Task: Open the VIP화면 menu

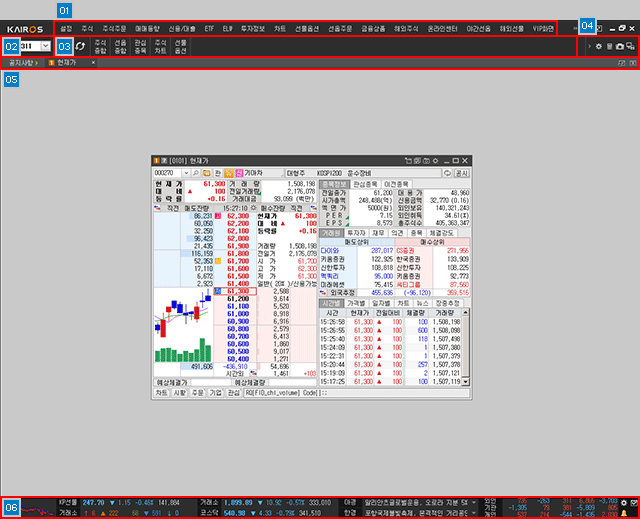Action: click(543, 29)
